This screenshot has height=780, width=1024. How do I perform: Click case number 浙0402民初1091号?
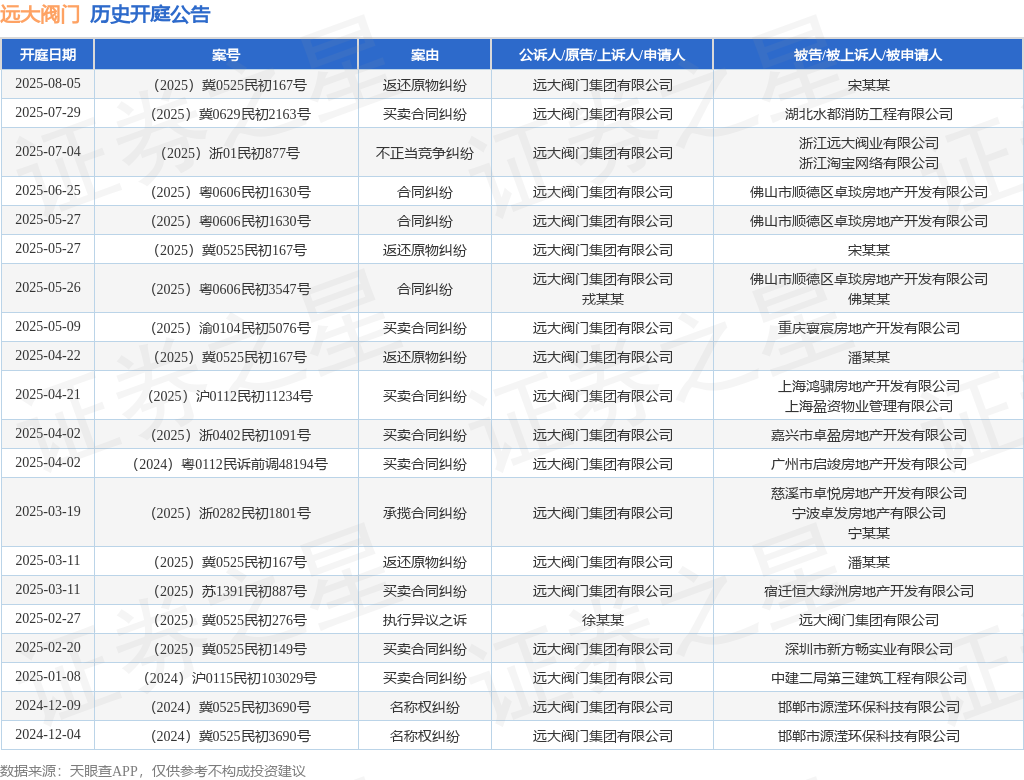(x=230, y=436)
